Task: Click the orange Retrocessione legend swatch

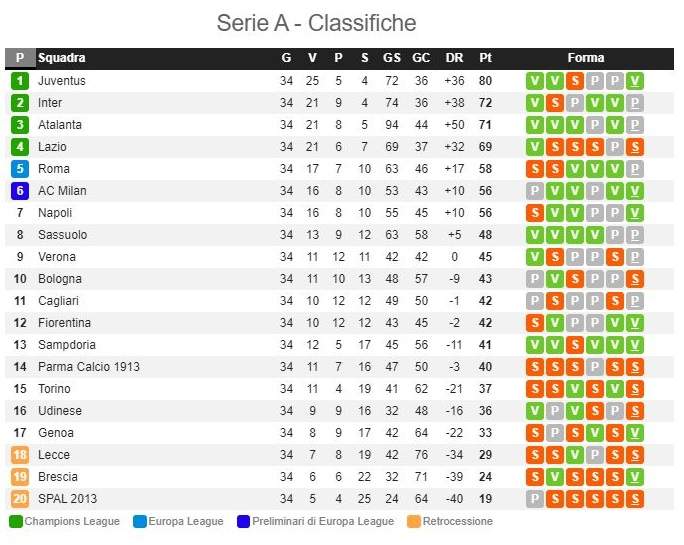Action: tap(414, 521)
